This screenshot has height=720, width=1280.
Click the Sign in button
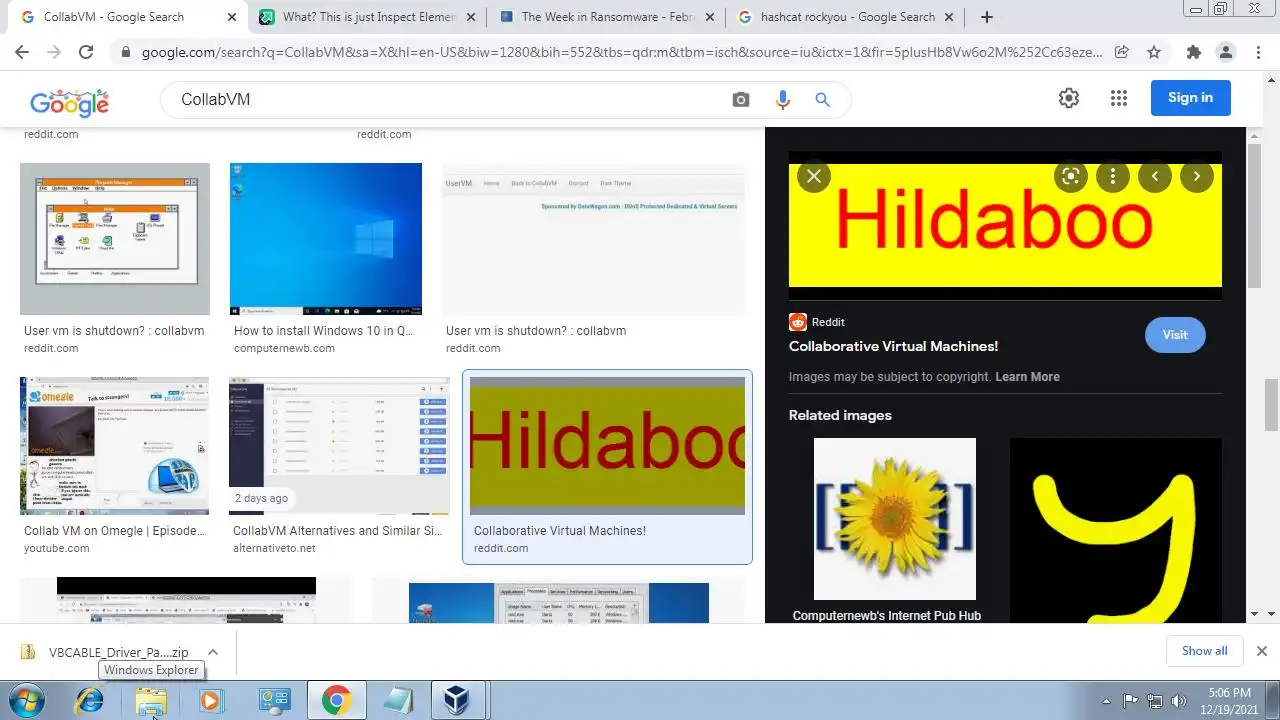pyautogui.click(x=1190, y=98)
